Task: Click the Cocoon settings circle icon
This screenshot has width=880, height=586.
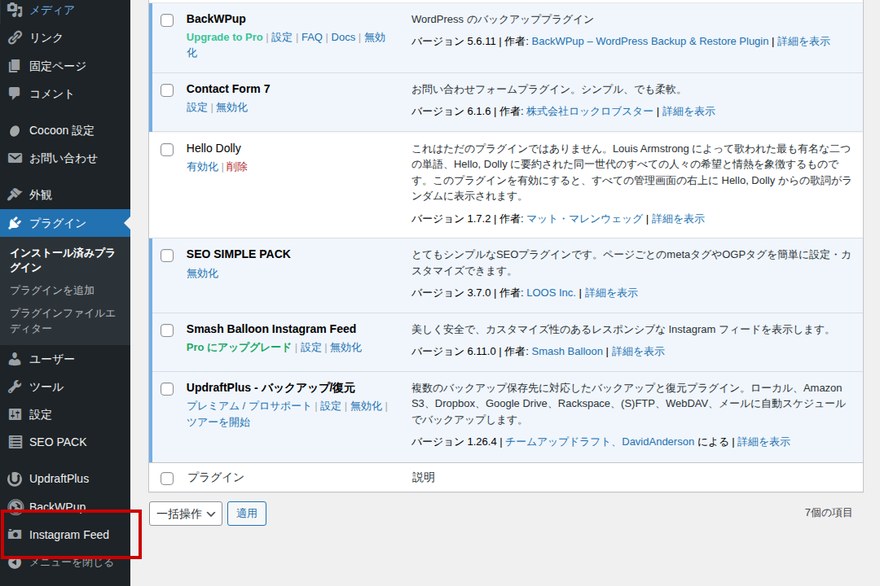Action: click(15, 131)
